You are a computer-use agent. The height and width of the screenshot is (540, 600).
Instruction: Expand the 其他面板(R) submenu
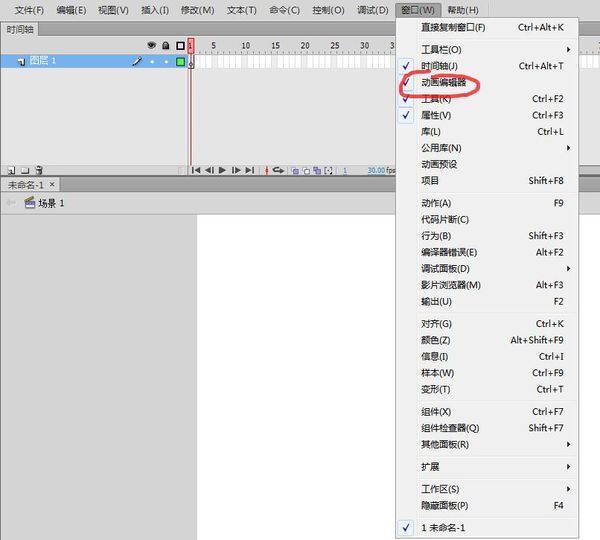click(487, 444)
